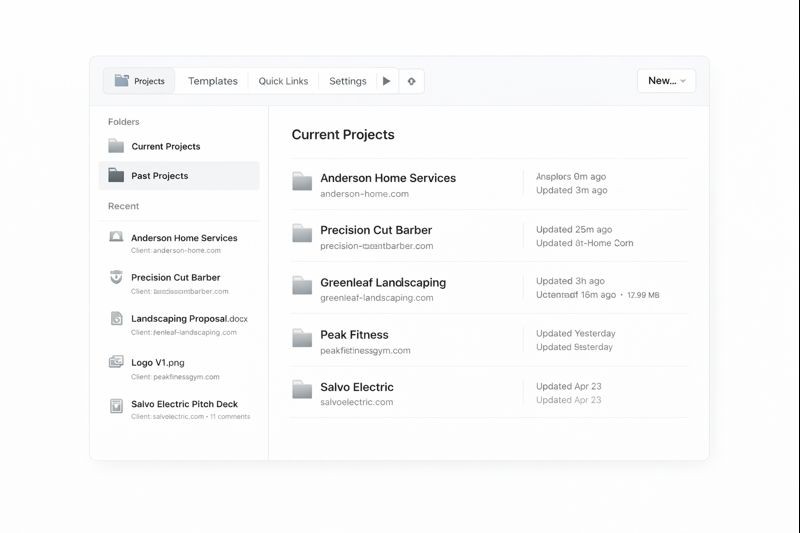Open Salvo Electric project row

489,393
